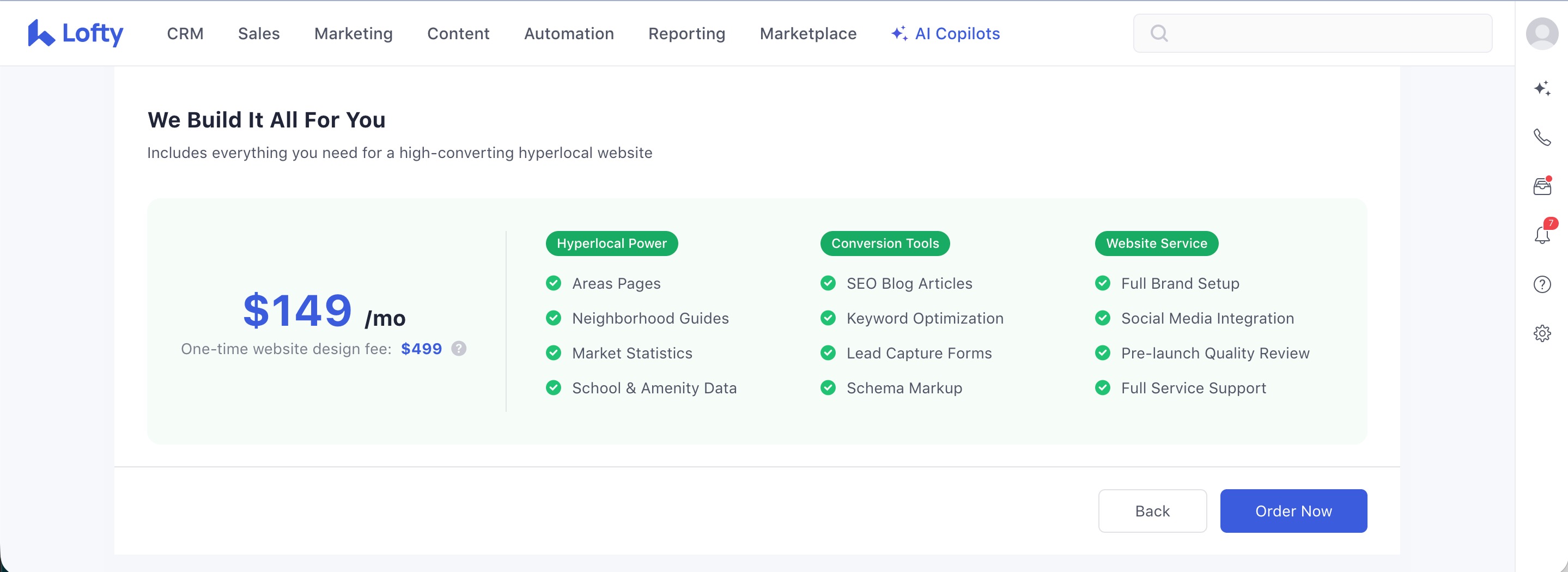Open the Sales menu
1568x572 pixels.
pos(259,33)
